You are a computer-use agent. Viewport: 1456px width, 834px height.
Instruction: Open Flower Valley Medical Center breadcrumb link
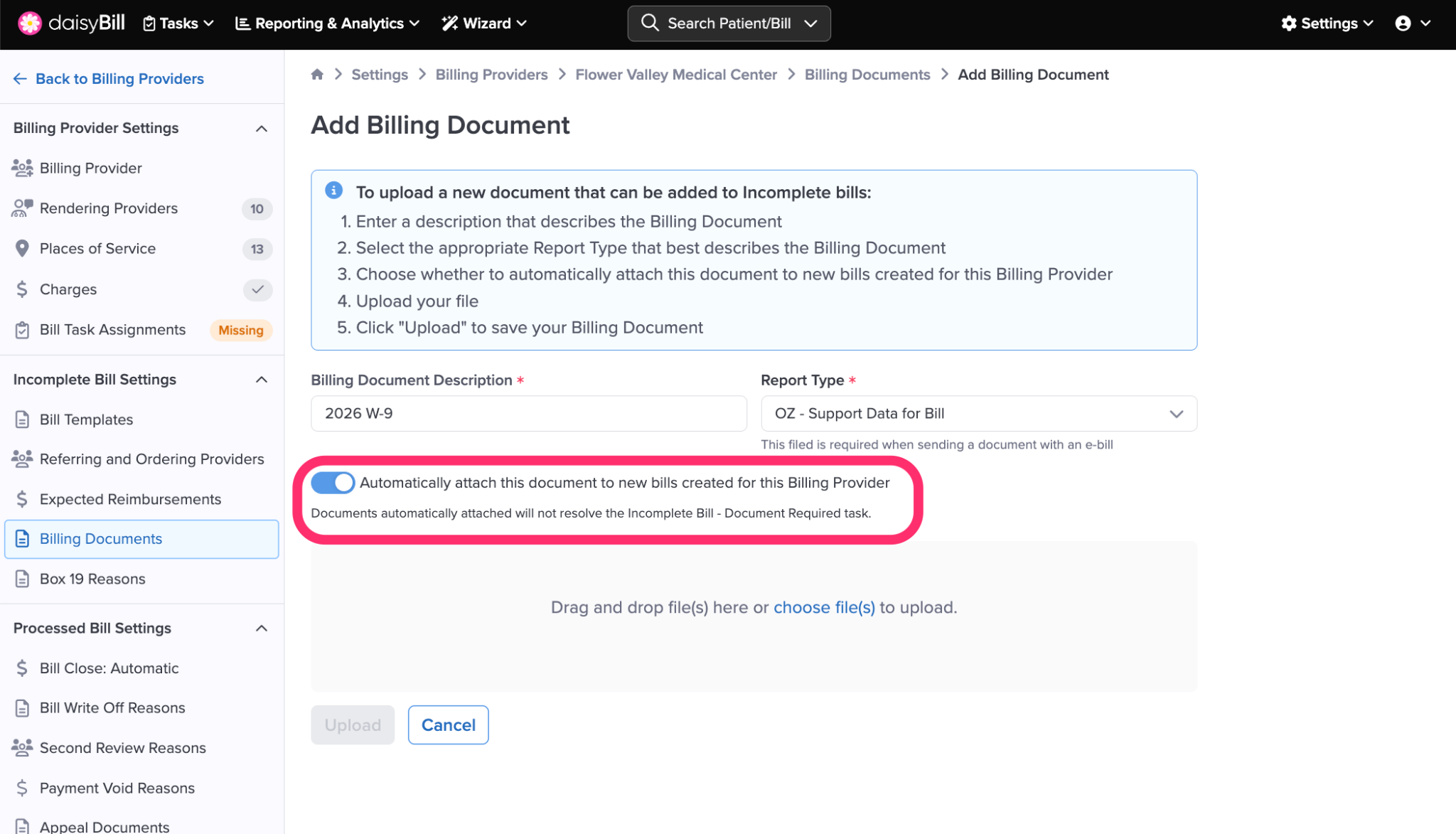pos(675,75)
